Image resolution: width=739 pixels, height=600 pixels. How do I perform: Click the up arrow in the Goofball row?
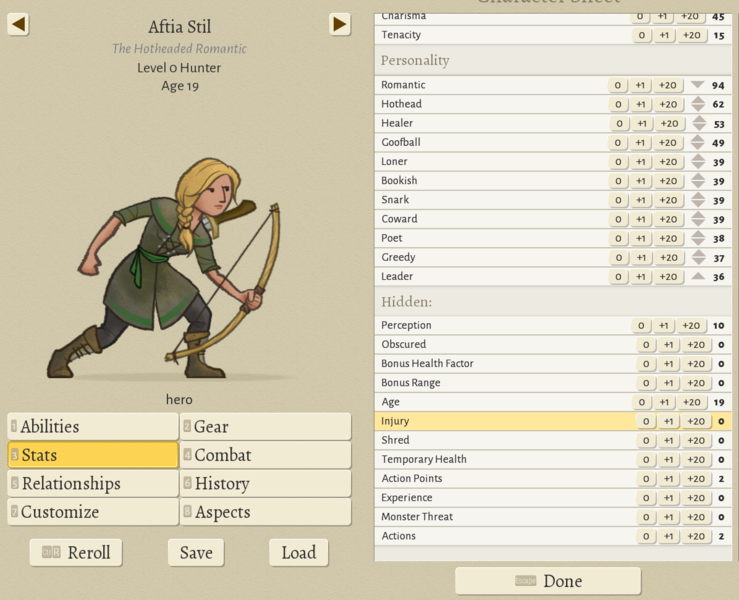point(698,138)
